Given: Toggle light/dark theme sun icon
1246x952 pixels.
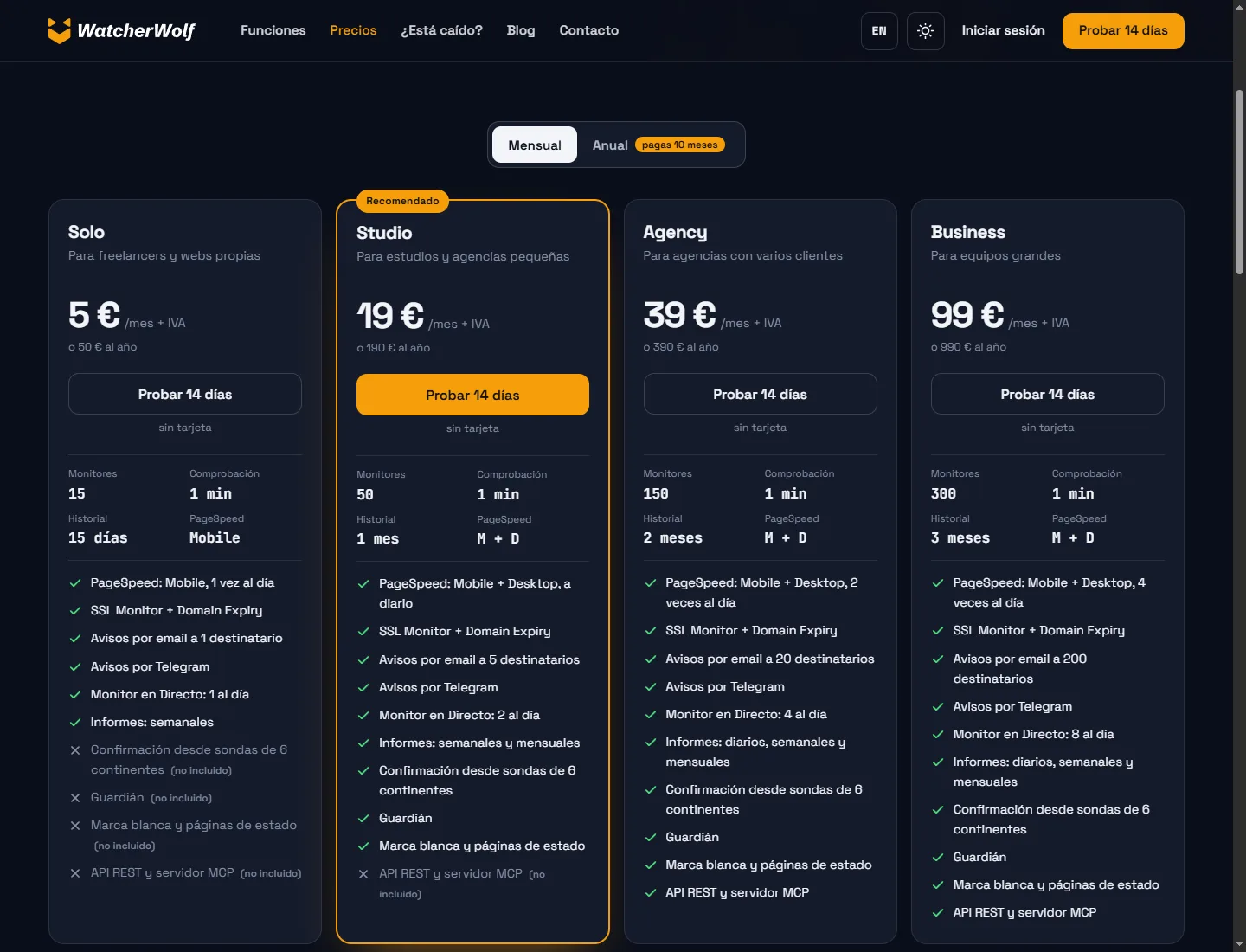Looking at the screenshot, I should pyautogui.click(x=925, y=31).
